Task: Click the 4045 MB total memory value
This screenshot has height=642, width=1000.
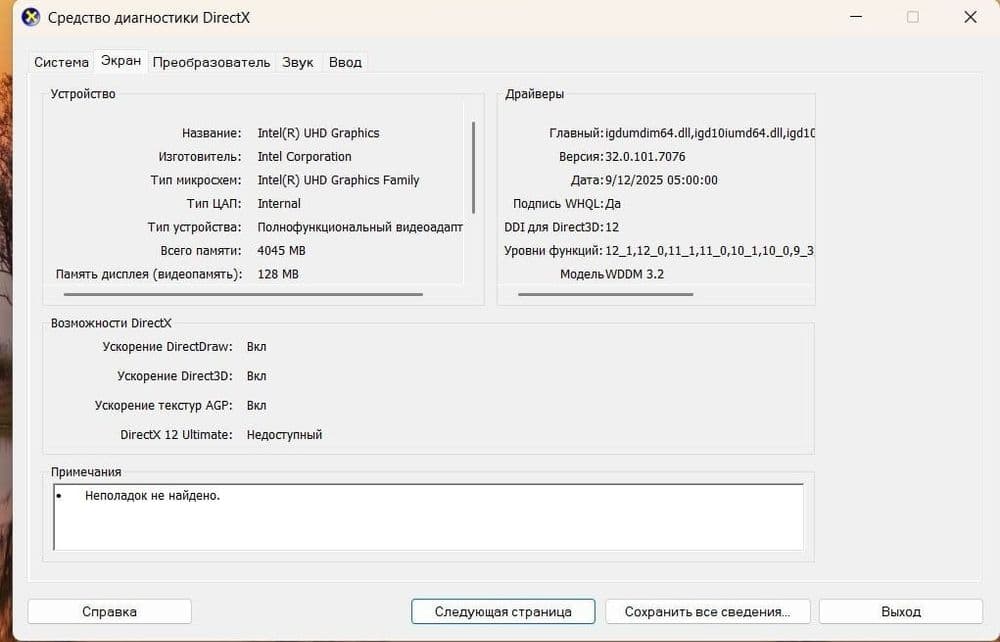Action: (281, 251)
